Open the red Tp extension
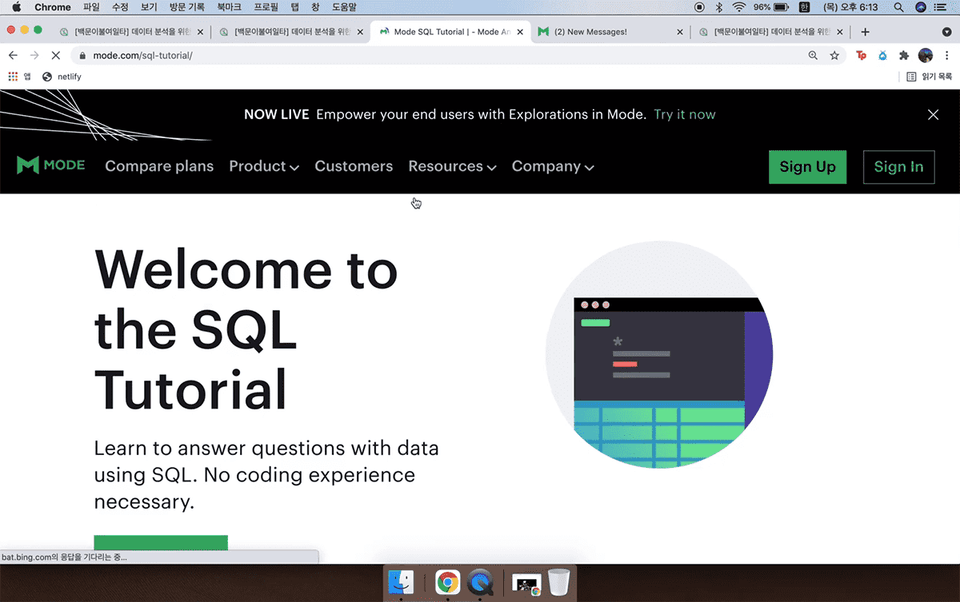The height and width of the screenshot is (602, 960). coord(861,55)
